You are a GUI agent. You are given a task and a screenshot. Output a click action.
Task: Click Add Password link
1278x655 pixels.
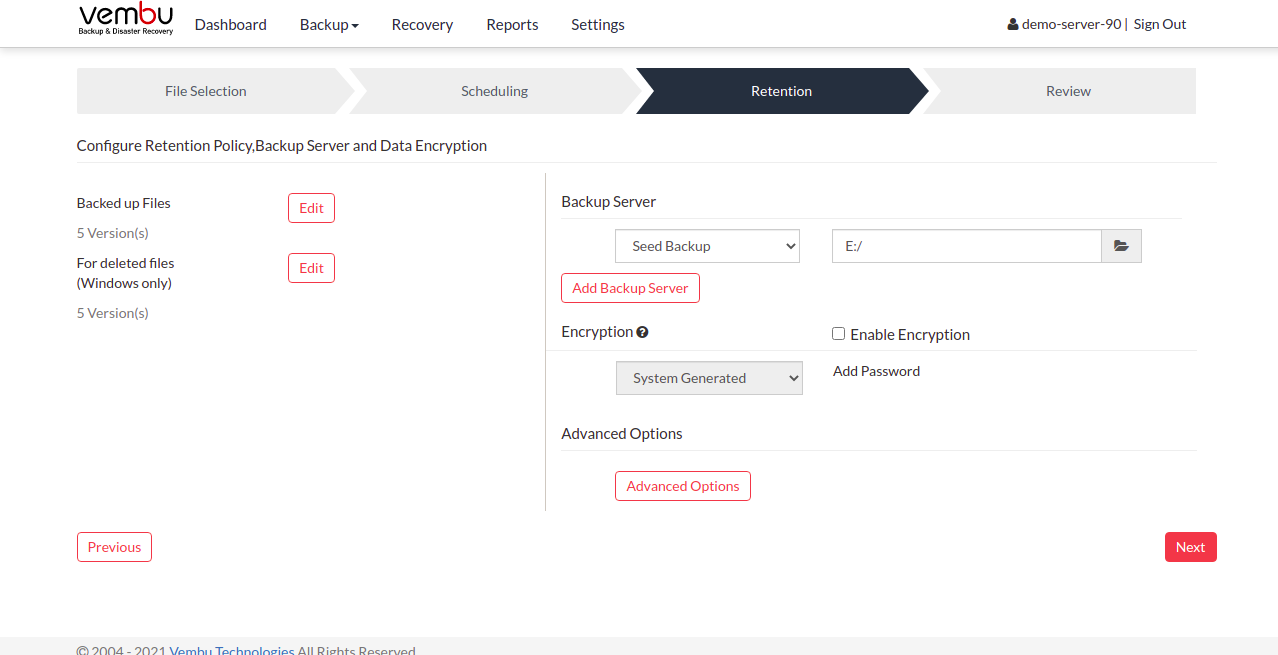pos(876,371)
